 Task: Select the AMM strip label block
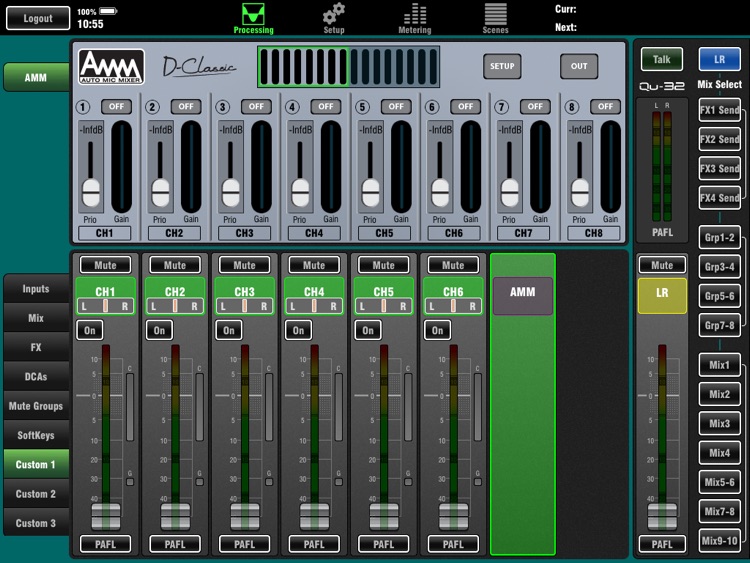click(522, 296)
